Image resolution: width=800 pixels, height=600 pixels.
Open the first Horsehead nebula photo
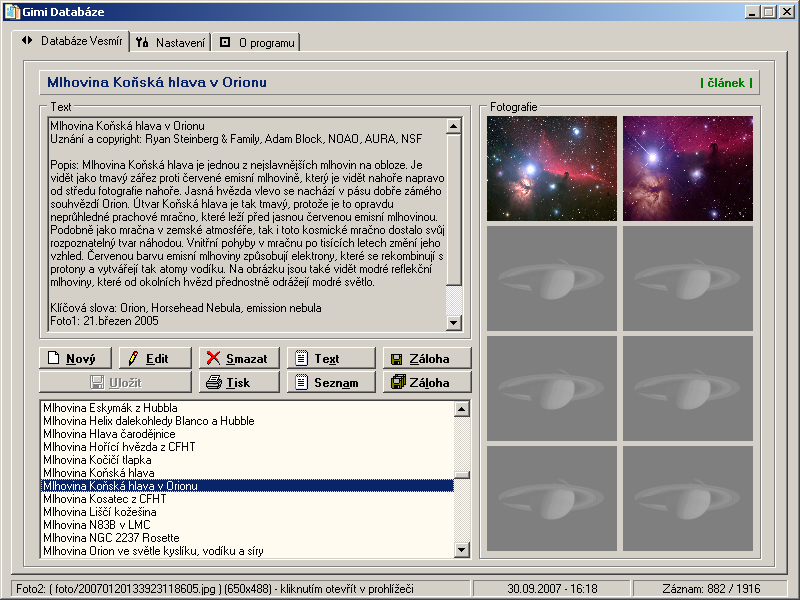[552, 168]
